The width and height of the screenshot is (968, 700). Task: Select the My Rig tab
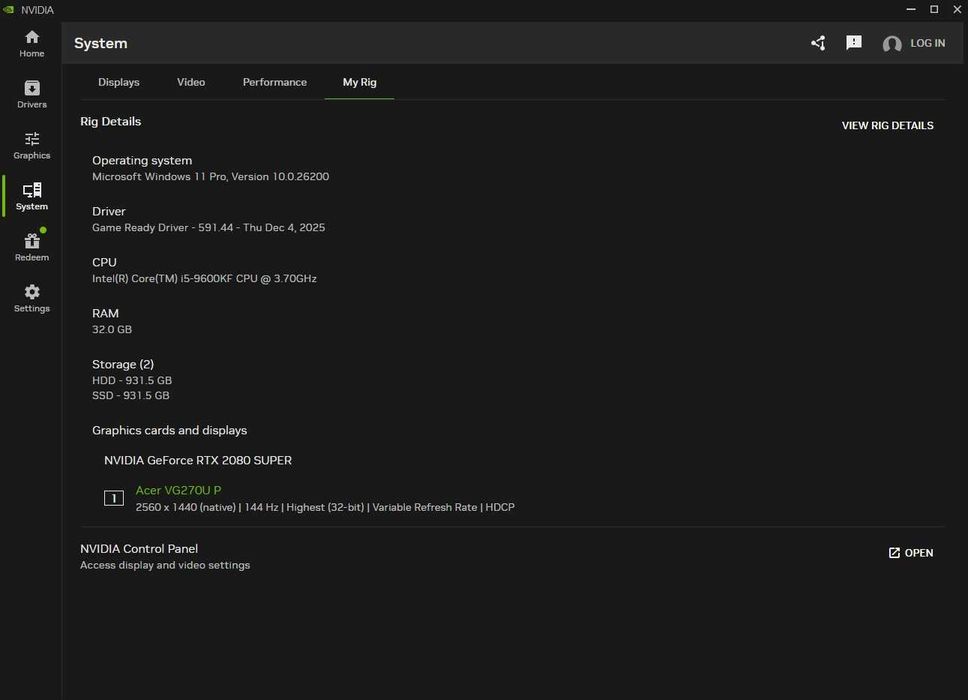(x=360, y=82)
